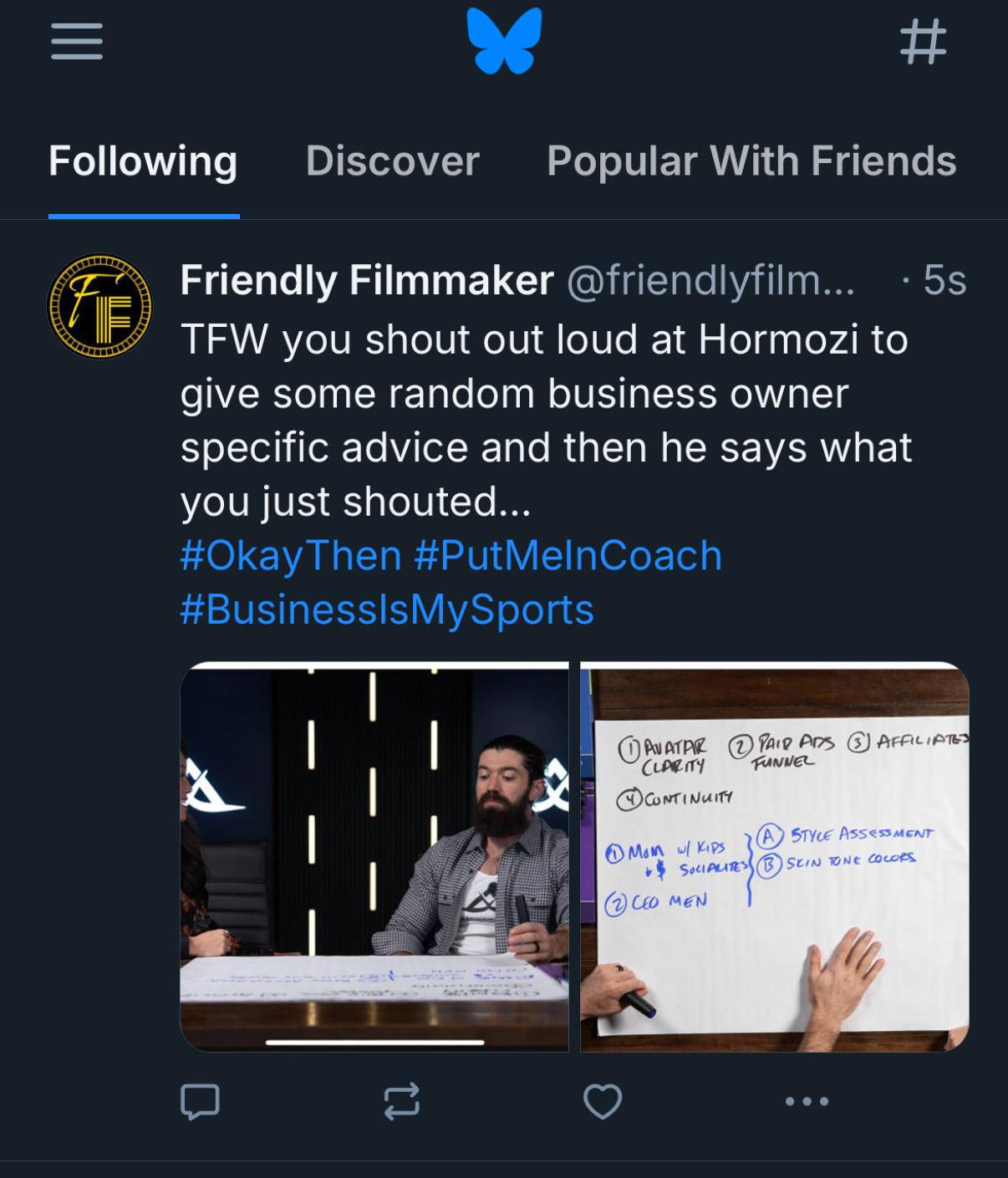This screenshot has height=1178, width=1008.
Task: Select the Popular With Friends tab
Action: pyautogui.click(x=751, y=161)
